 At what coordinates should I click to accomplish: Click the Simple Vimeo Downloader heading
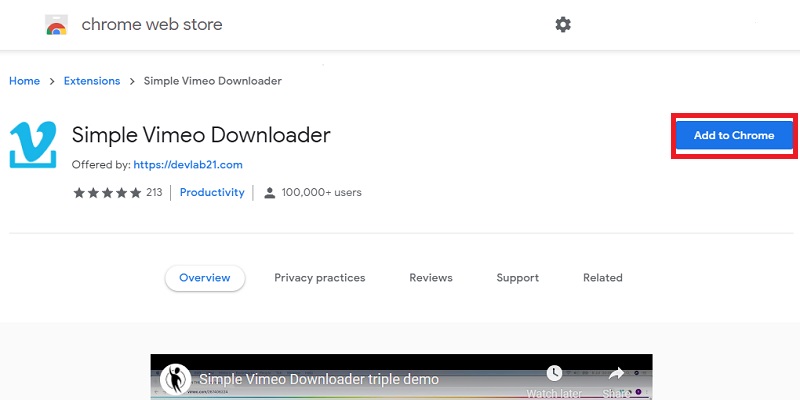(201, 135)
